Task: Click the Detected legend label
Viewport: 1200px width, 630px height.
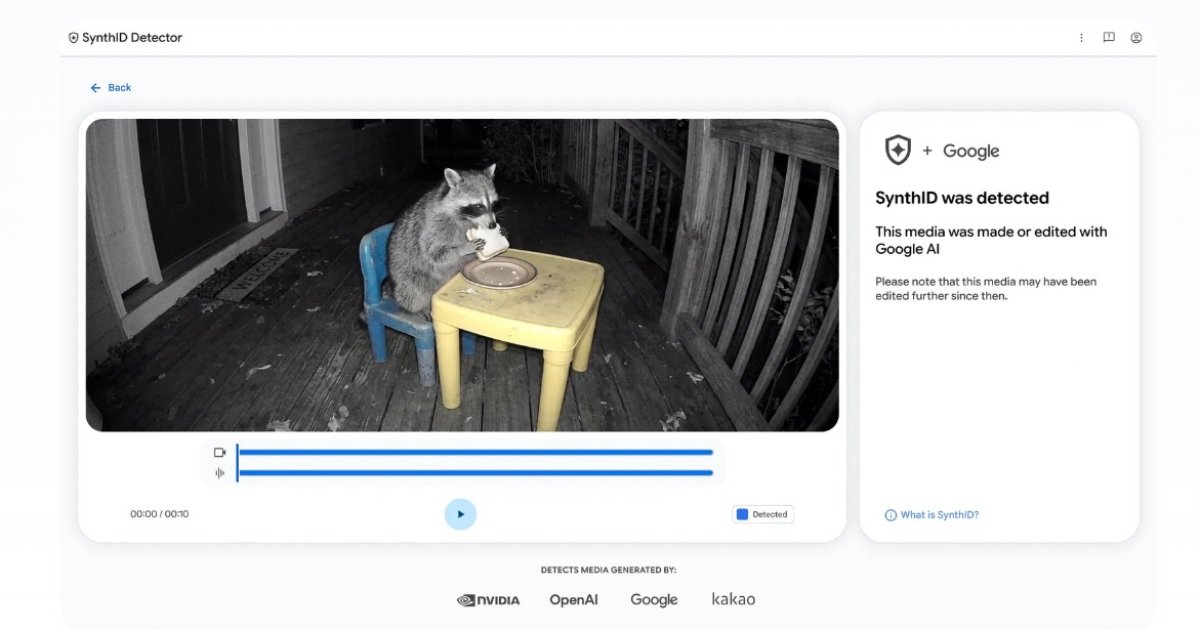Action: [770, 515]
